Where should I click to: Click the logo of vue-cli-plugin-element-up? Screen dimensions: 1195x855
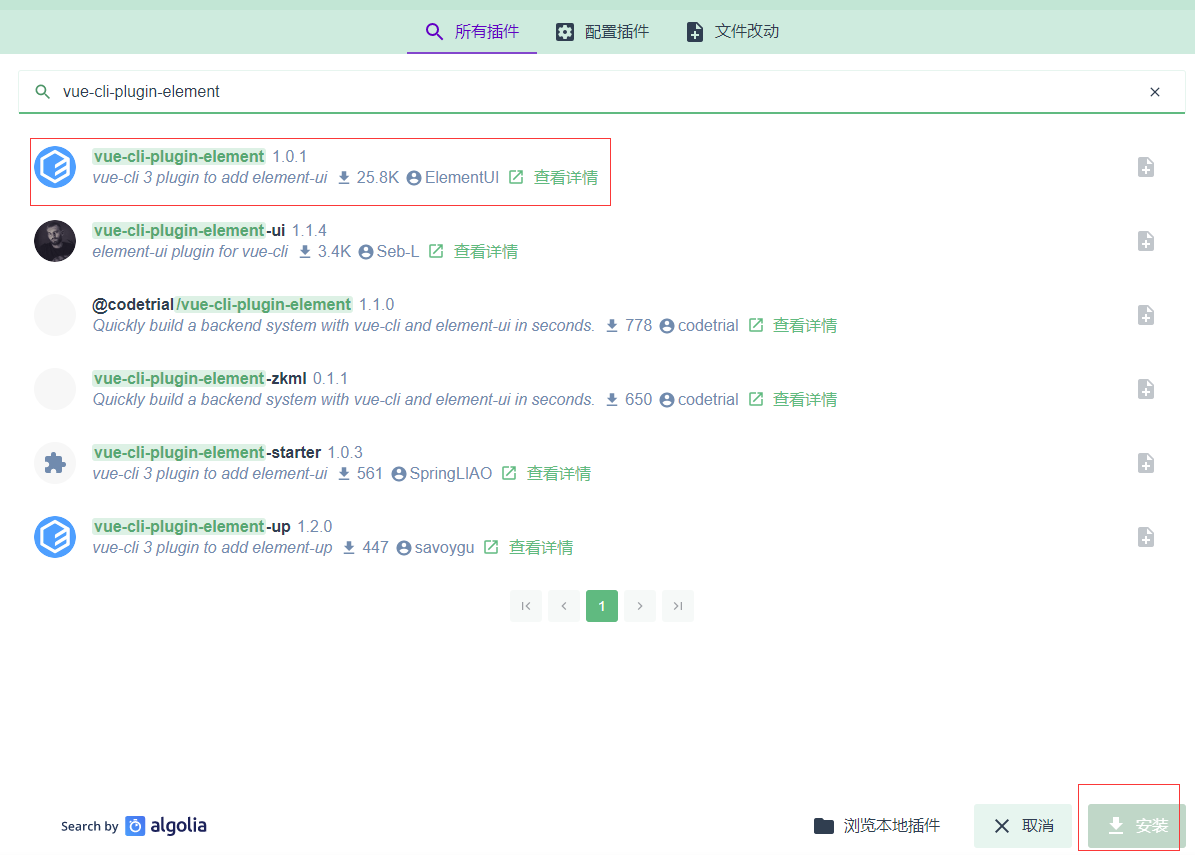point(55,536)
